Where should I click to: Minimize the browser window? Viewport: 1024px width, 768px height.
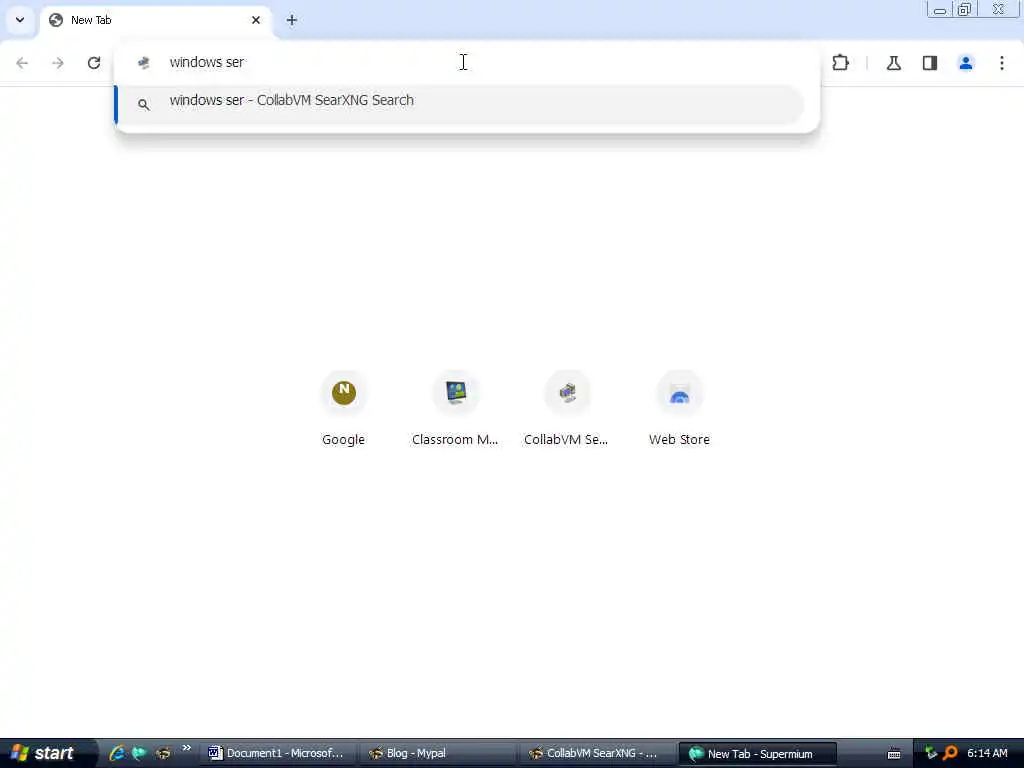point(940,9)
